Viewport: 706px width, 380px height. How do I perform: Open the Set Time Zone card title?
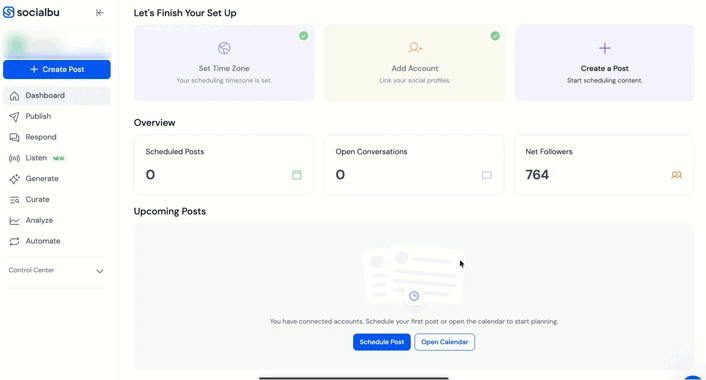coord(224,68)
